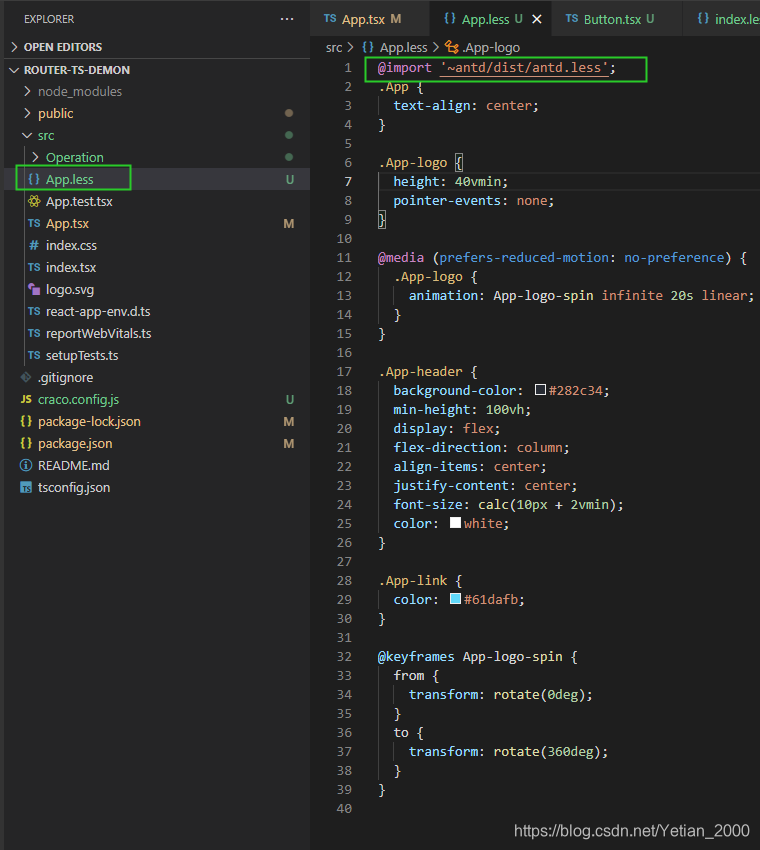Open index.tsx file
760x850 pixels.
157,267
